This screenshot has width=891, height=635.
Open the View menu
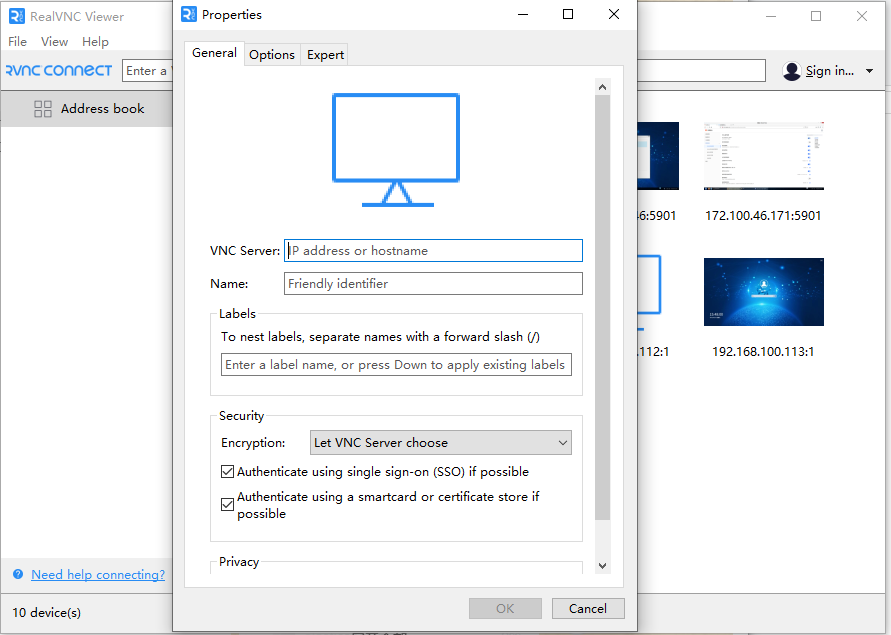[54, 42]
